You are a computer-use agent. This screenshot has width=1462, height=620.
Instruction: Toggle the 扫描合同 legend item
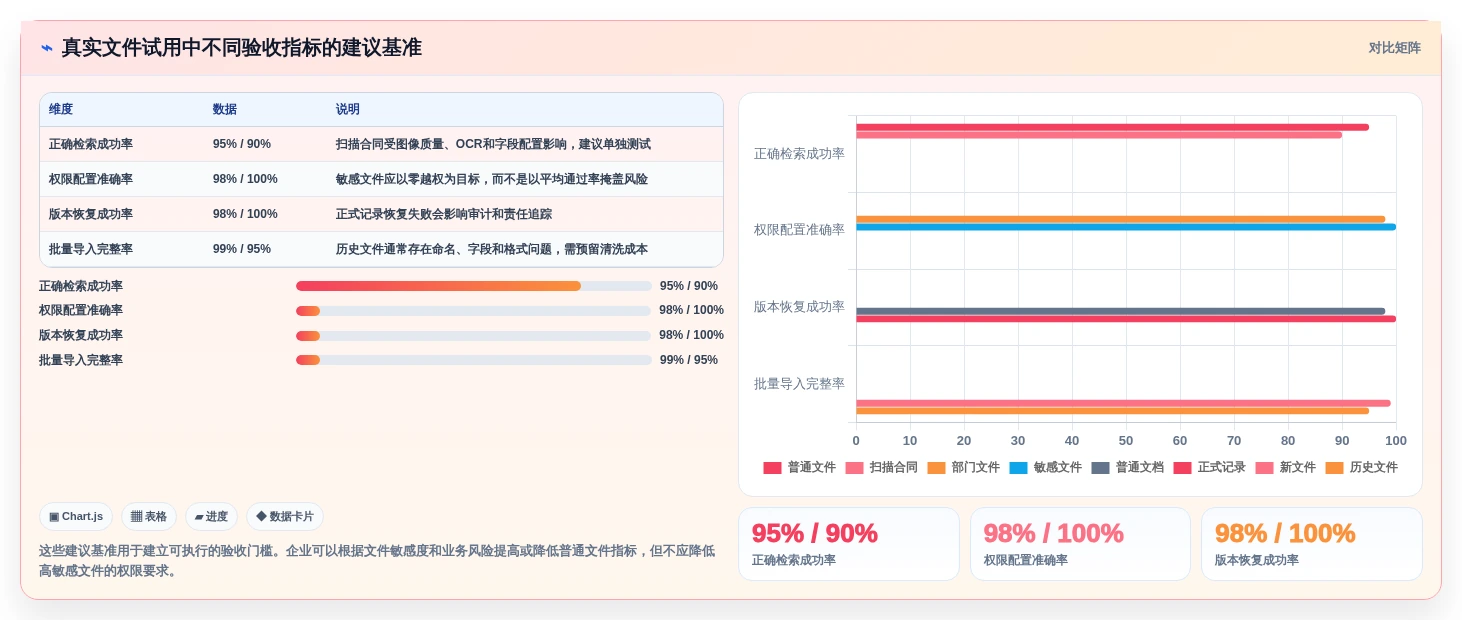[x=881, y=467]
